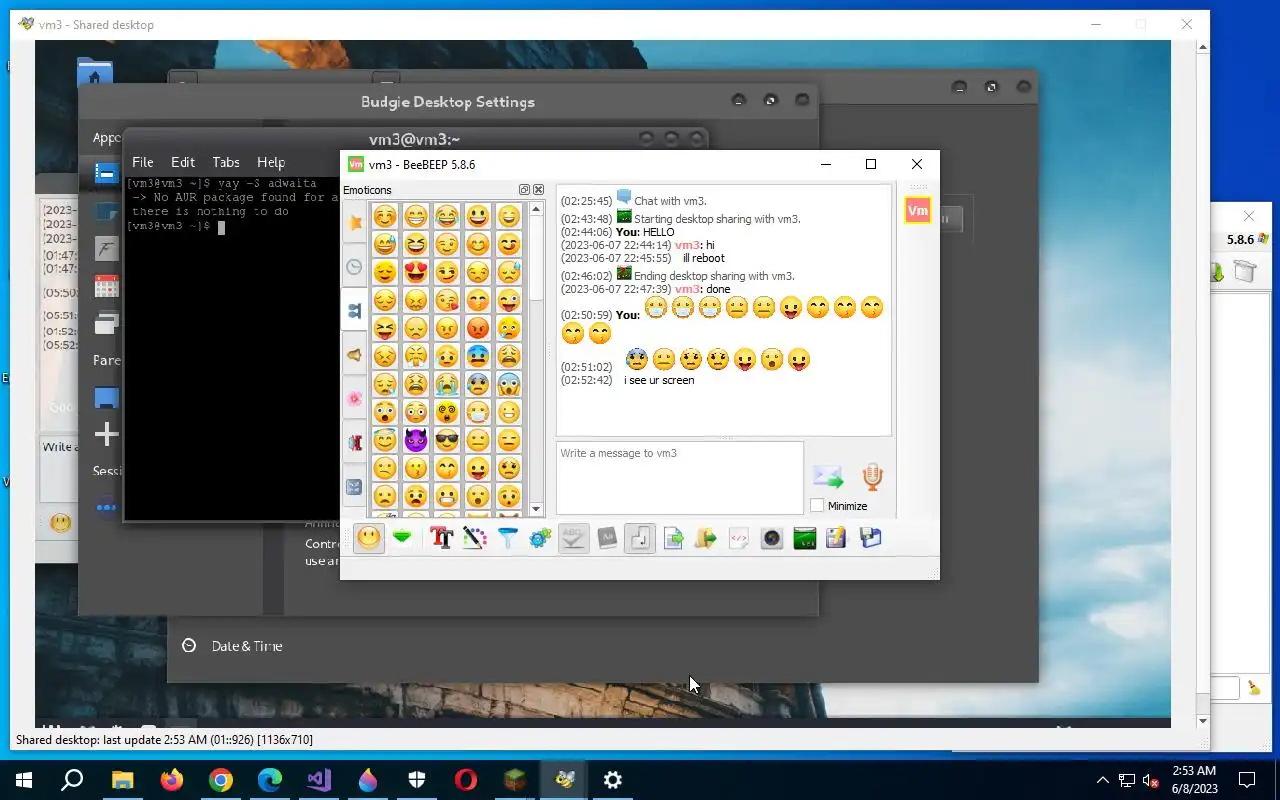Pick the dizzy spiral-eyes emoticon

tap(447, 412)
